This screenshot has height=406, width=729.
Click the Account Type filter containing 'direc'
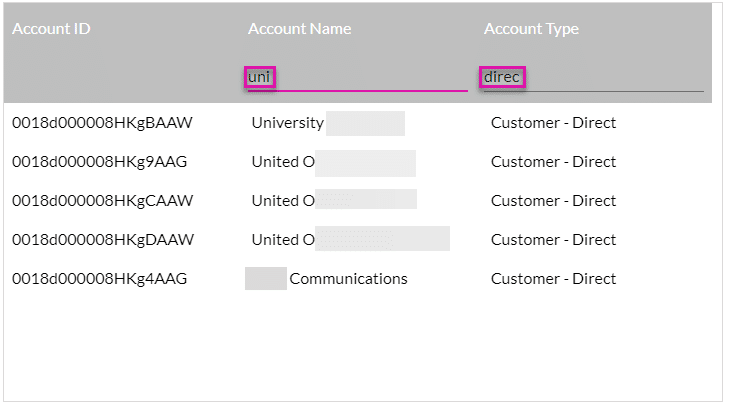click(x=592, y=77)
